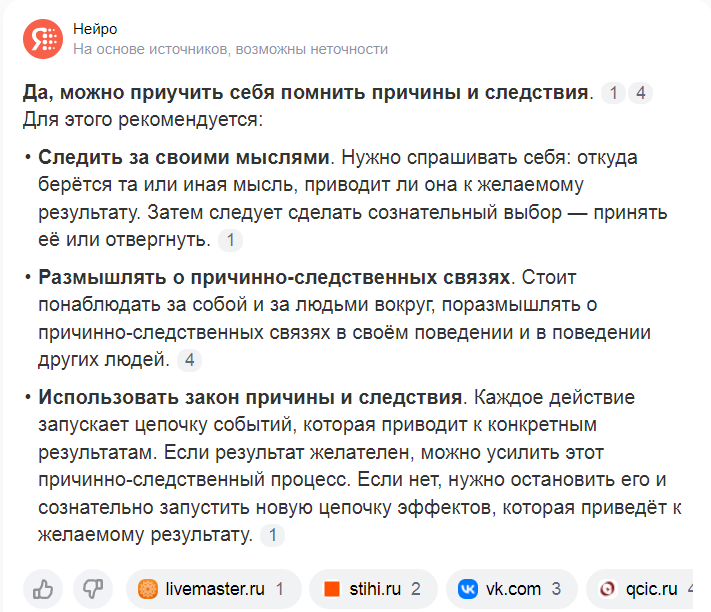Screen dimensions: 711x612
Task: Click the livemaster.ru orange favicon
Action: click(x=148, y=589)
